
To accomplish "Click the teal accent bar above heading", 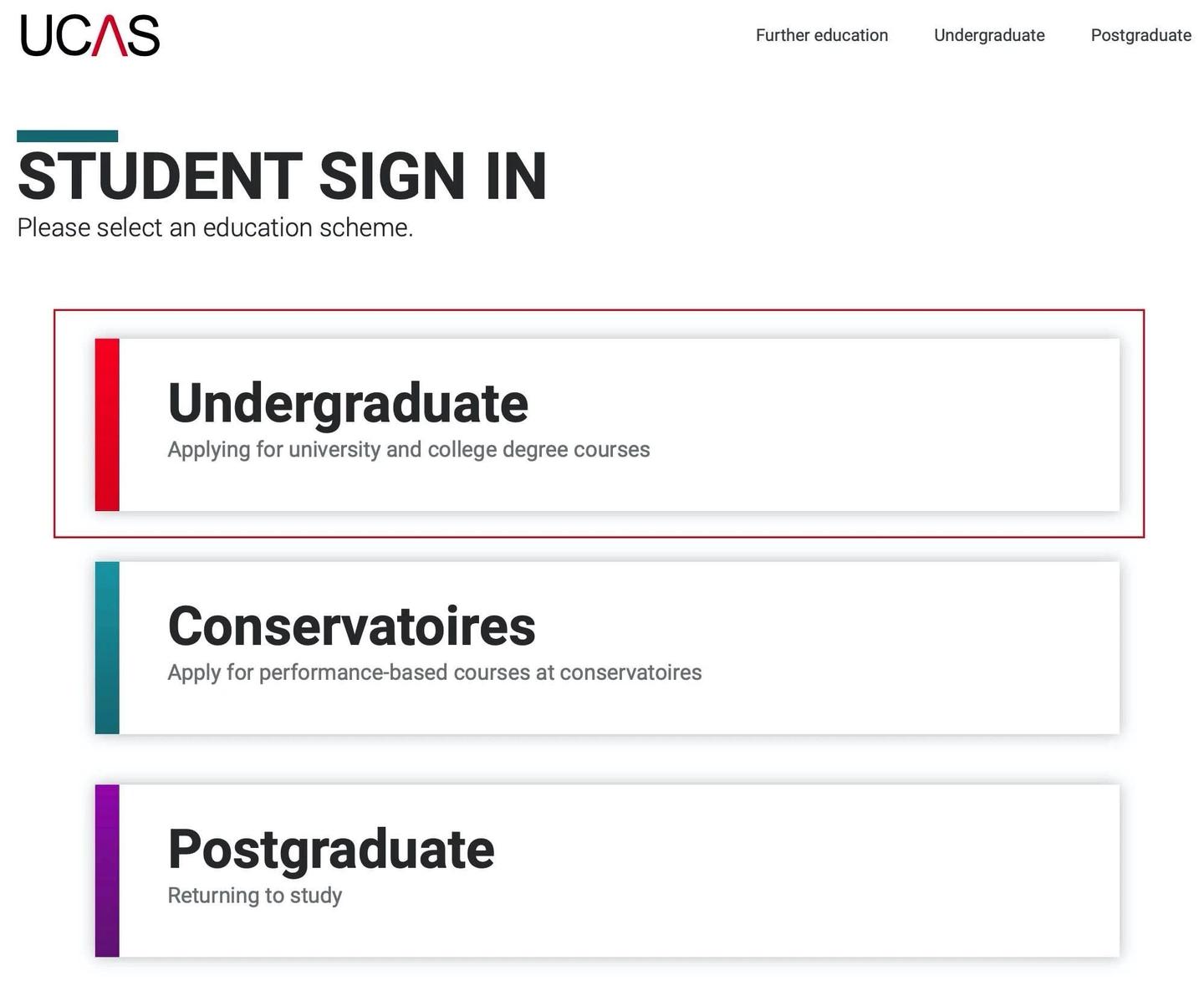I will (x=67, y=136).
